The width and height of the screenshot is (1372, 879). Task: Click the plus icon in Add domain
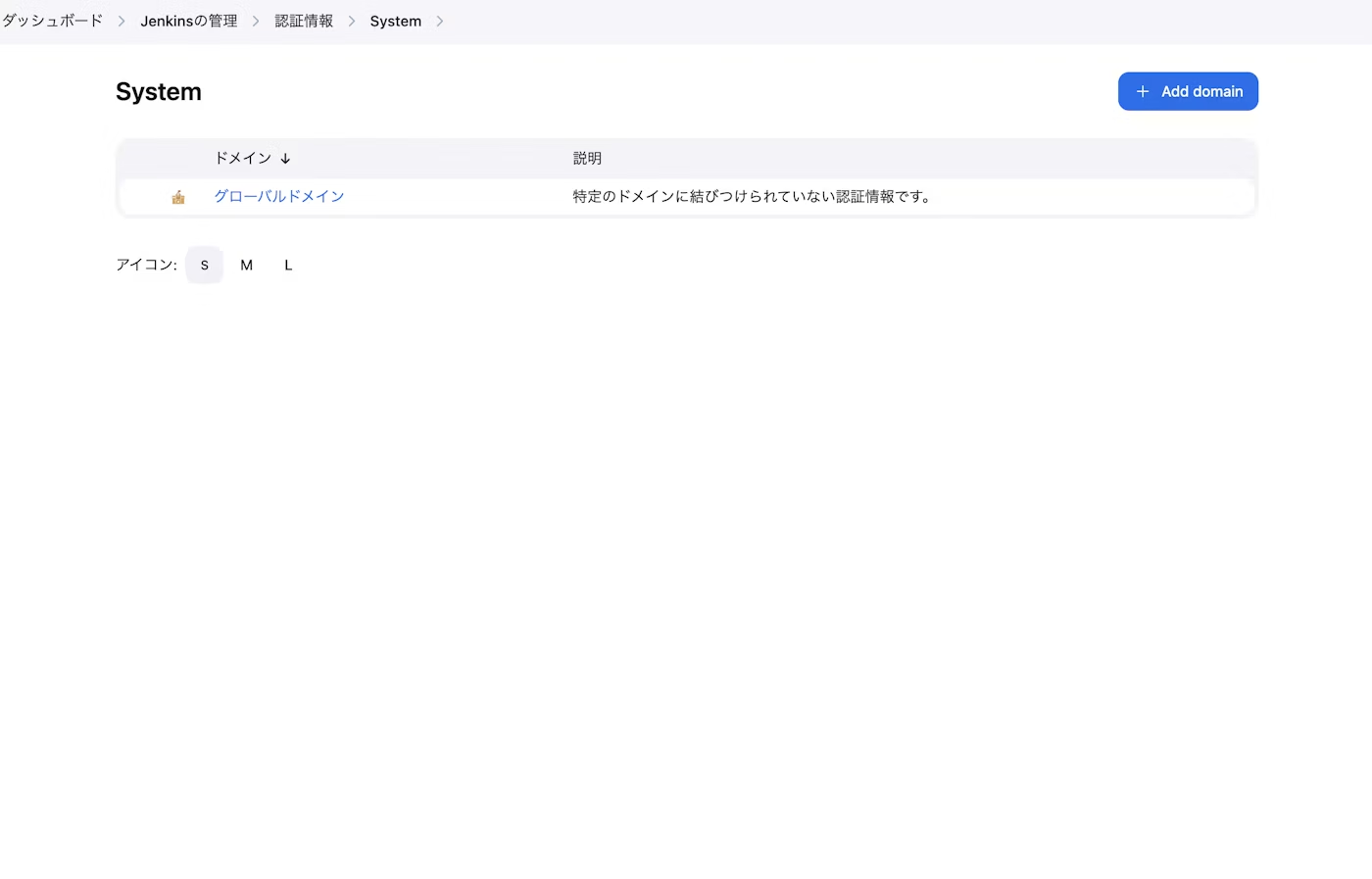(x=1143, y=91)
